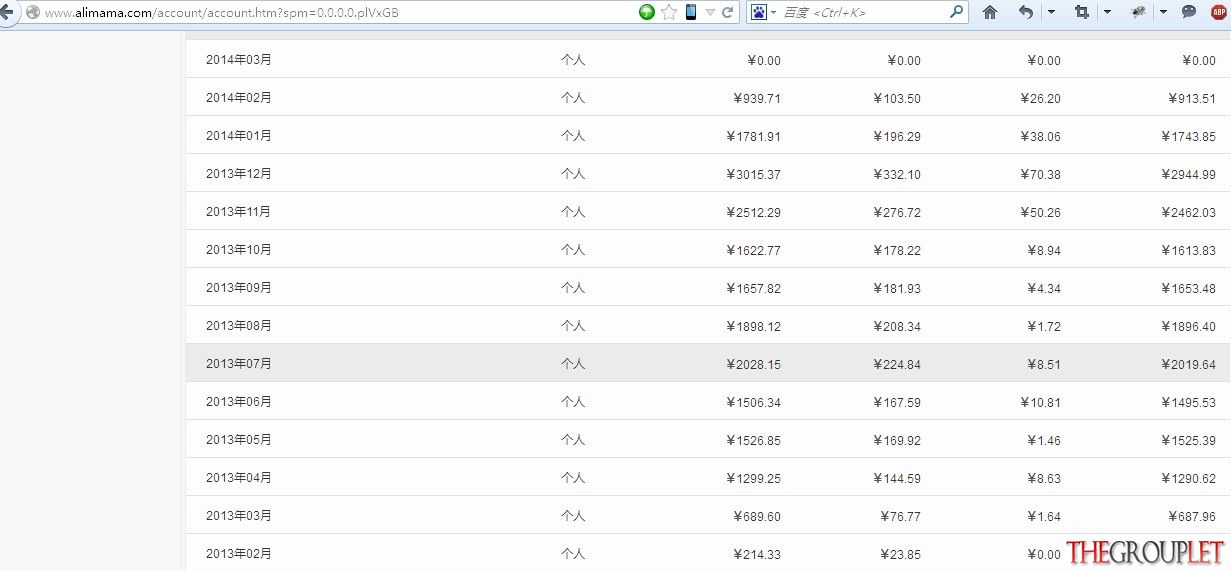Viewport: 1231px width, 571px height.
Task: Open the Baidu search engine selector
Action: click(x=764, y=12)
